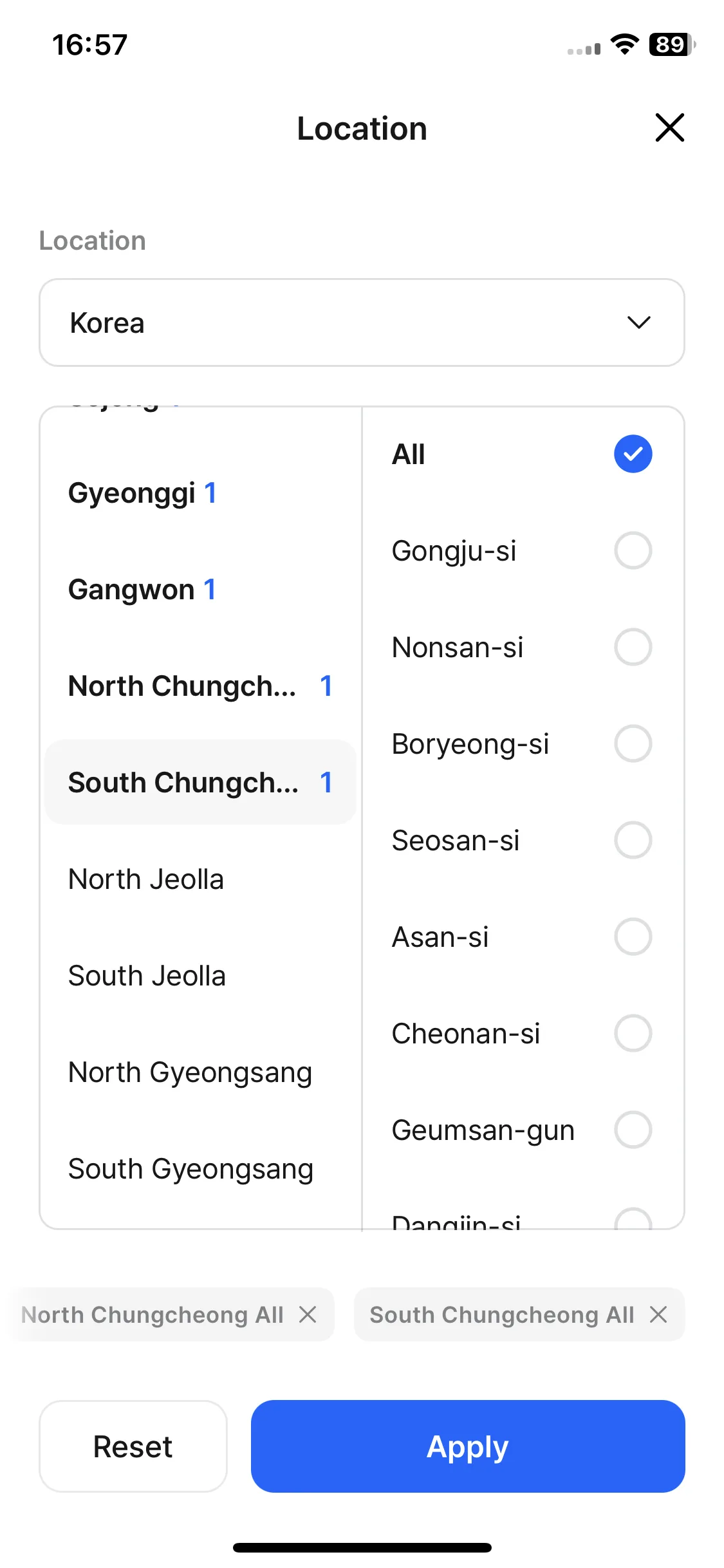Screen dimensions: 724x1568
Task: Click the Reset button
Action: [133, 1446]
